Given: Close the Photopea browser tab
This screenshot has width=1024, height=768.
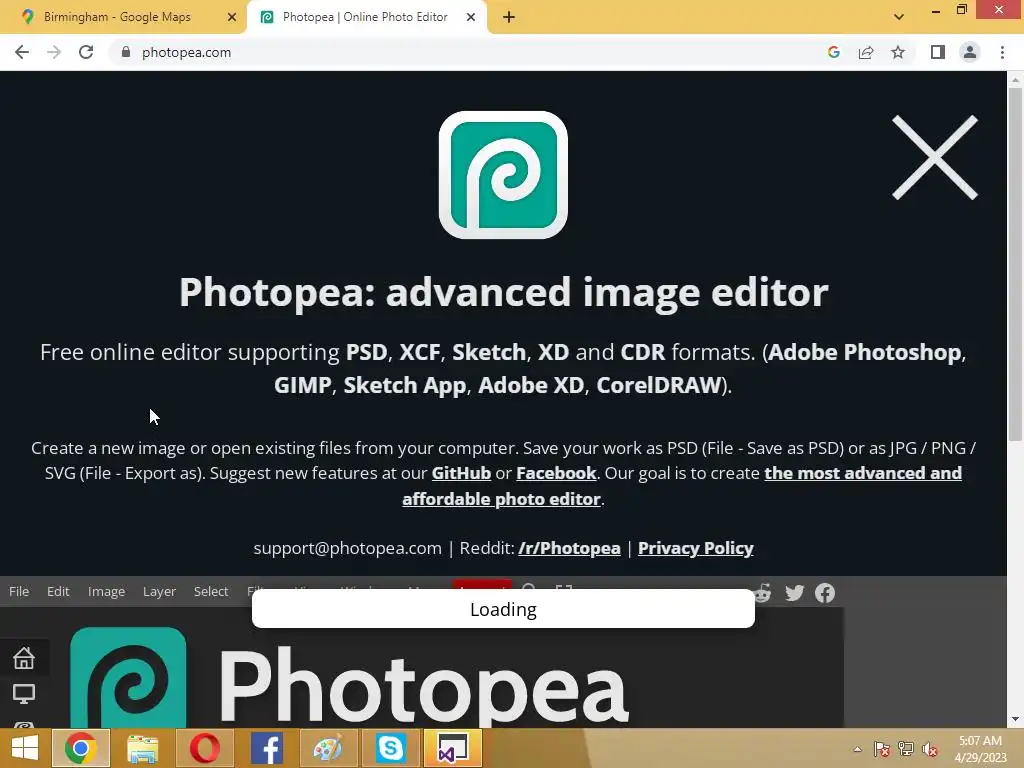Looking at the screenshot, I should pos(471,17).
